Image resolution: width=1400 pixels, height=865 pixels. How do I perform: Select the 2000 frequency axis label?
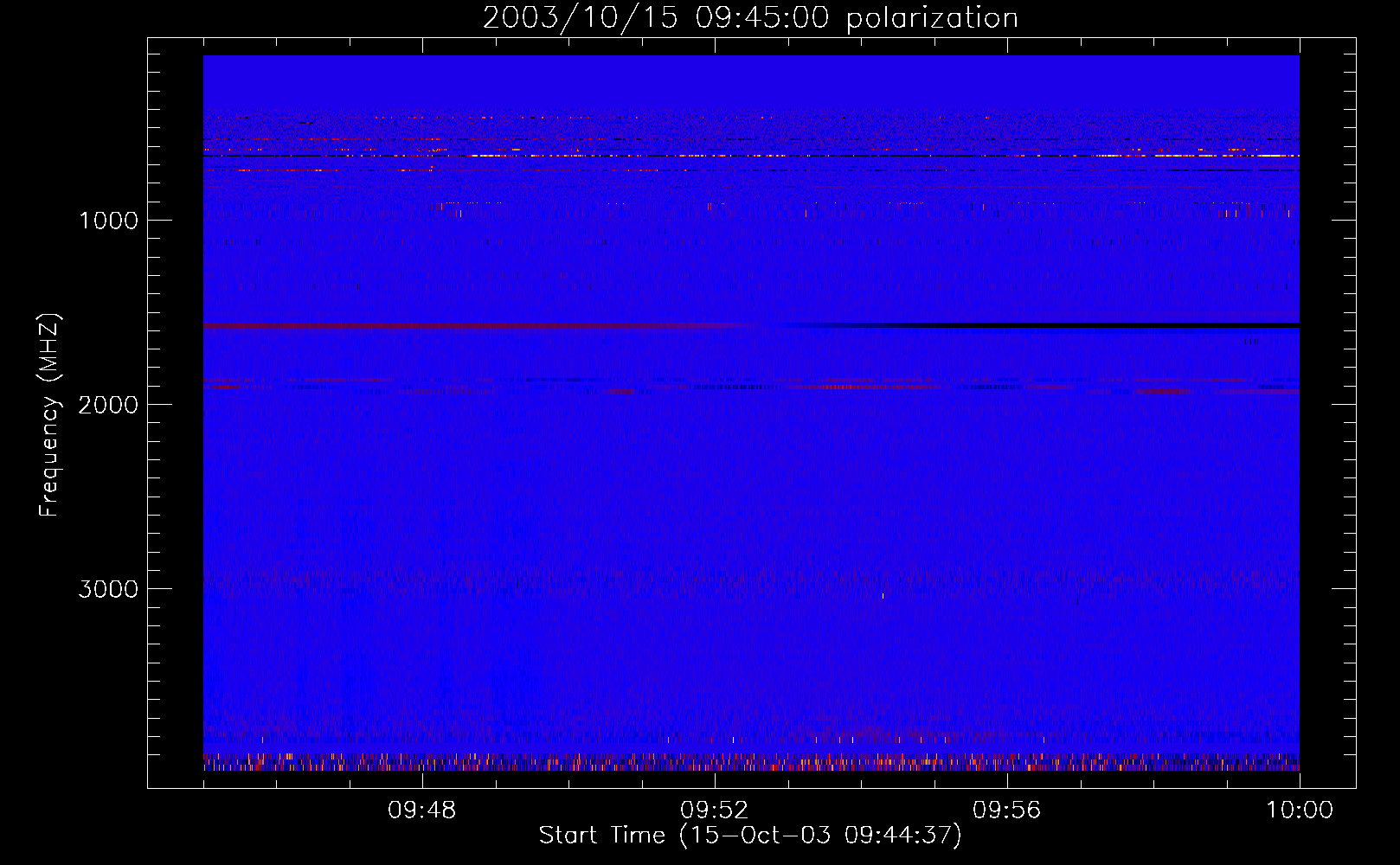[x=108, y=405]
